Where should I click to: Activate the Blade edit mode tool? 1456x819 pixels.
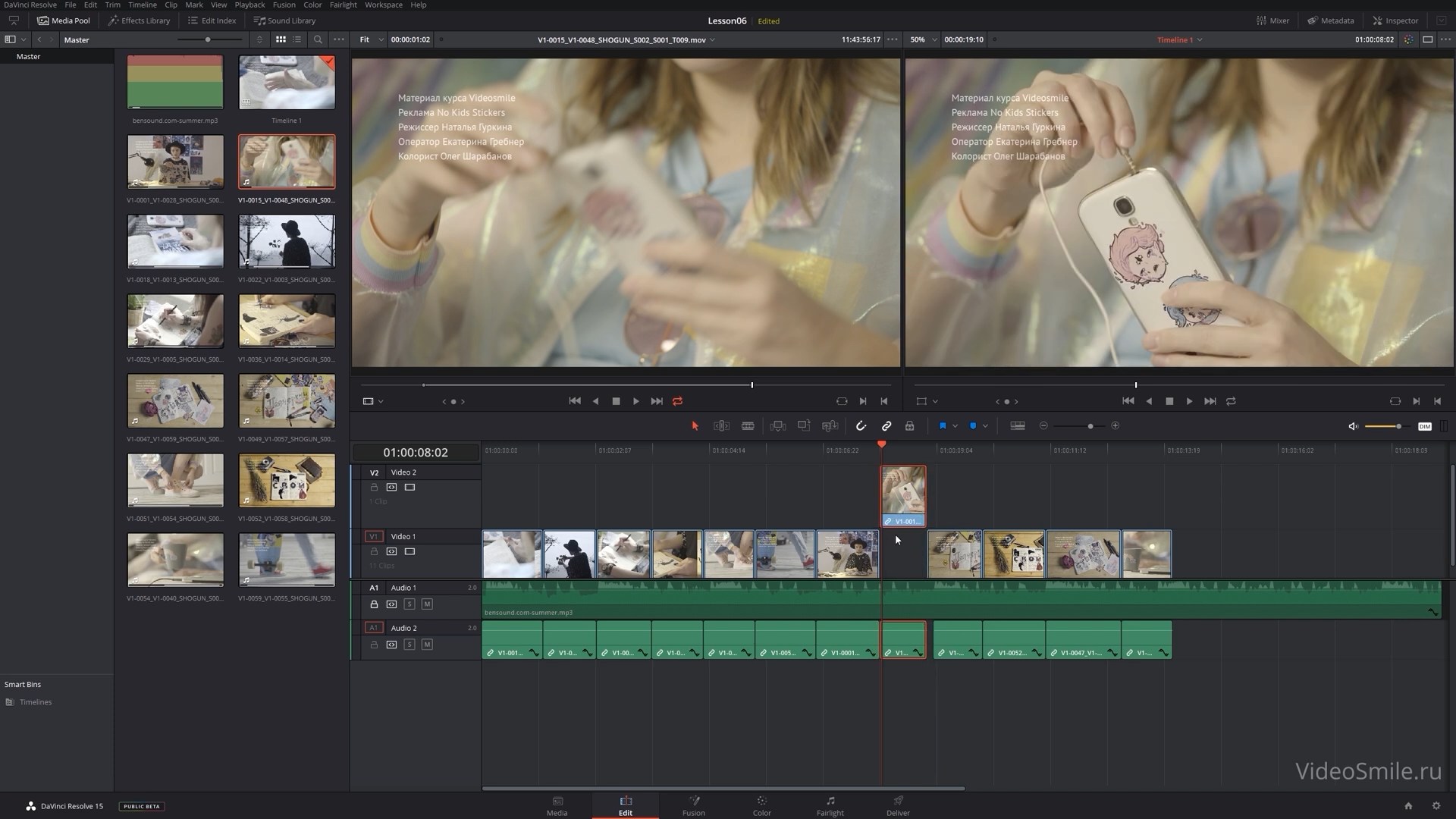(748, 426)
